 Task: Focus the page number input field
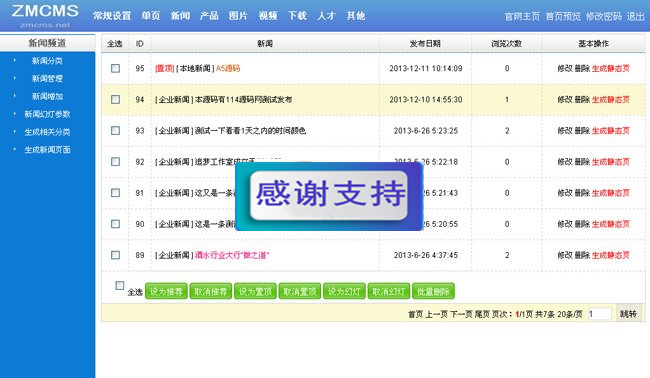(x=599, y=314)
